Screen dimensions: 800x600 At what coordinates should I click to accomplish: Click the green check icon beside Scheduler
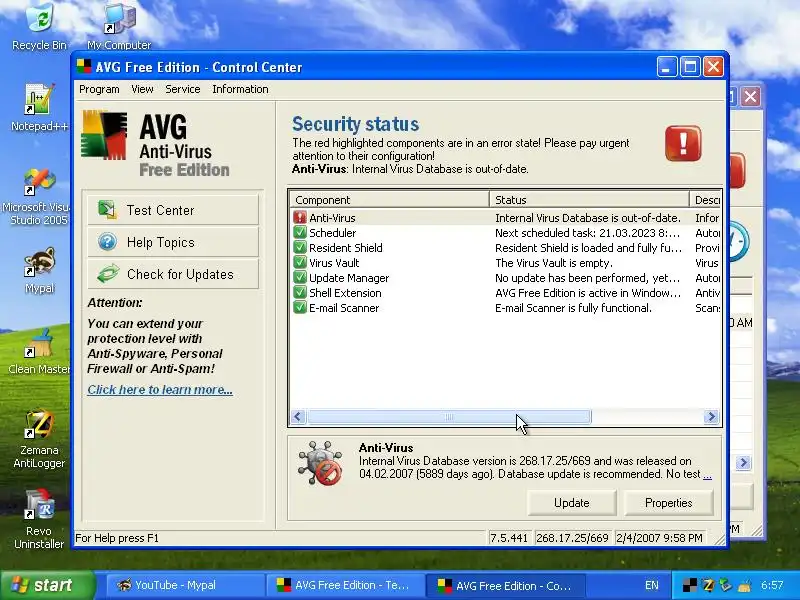pyautogui.click(x=299, y=233)
